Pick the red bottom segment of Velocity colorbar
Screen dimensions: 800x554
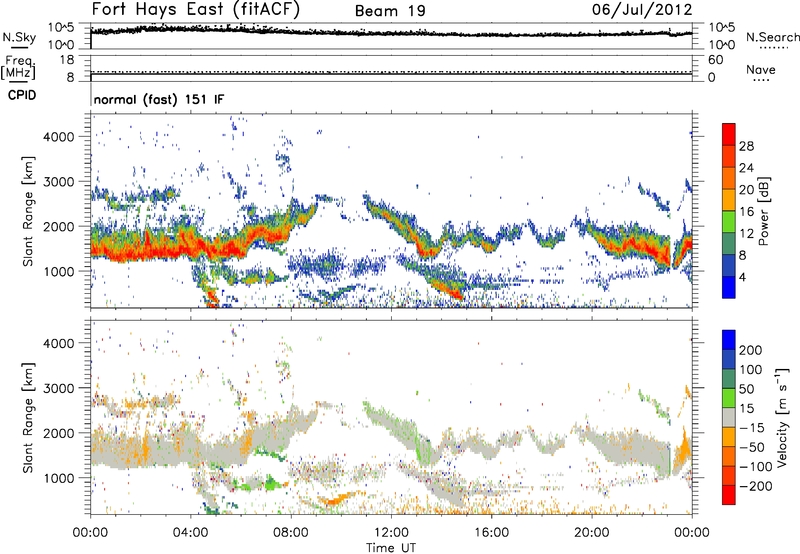729,495
